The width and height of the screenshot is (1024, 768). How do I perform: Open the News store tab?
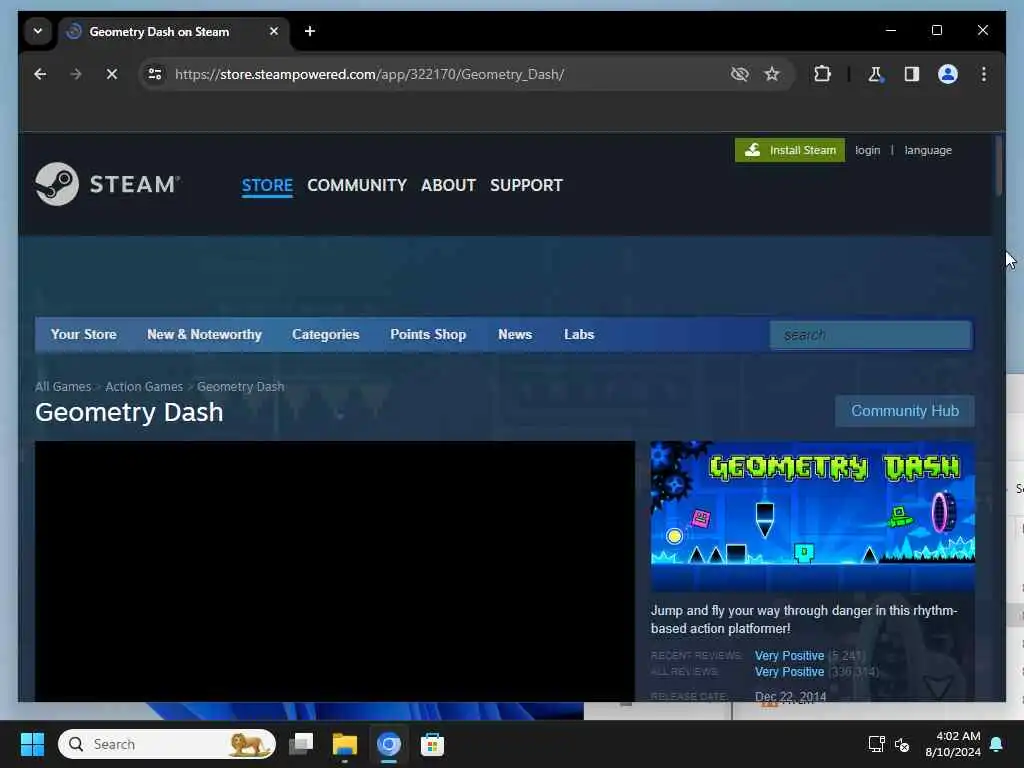[515, 334]
